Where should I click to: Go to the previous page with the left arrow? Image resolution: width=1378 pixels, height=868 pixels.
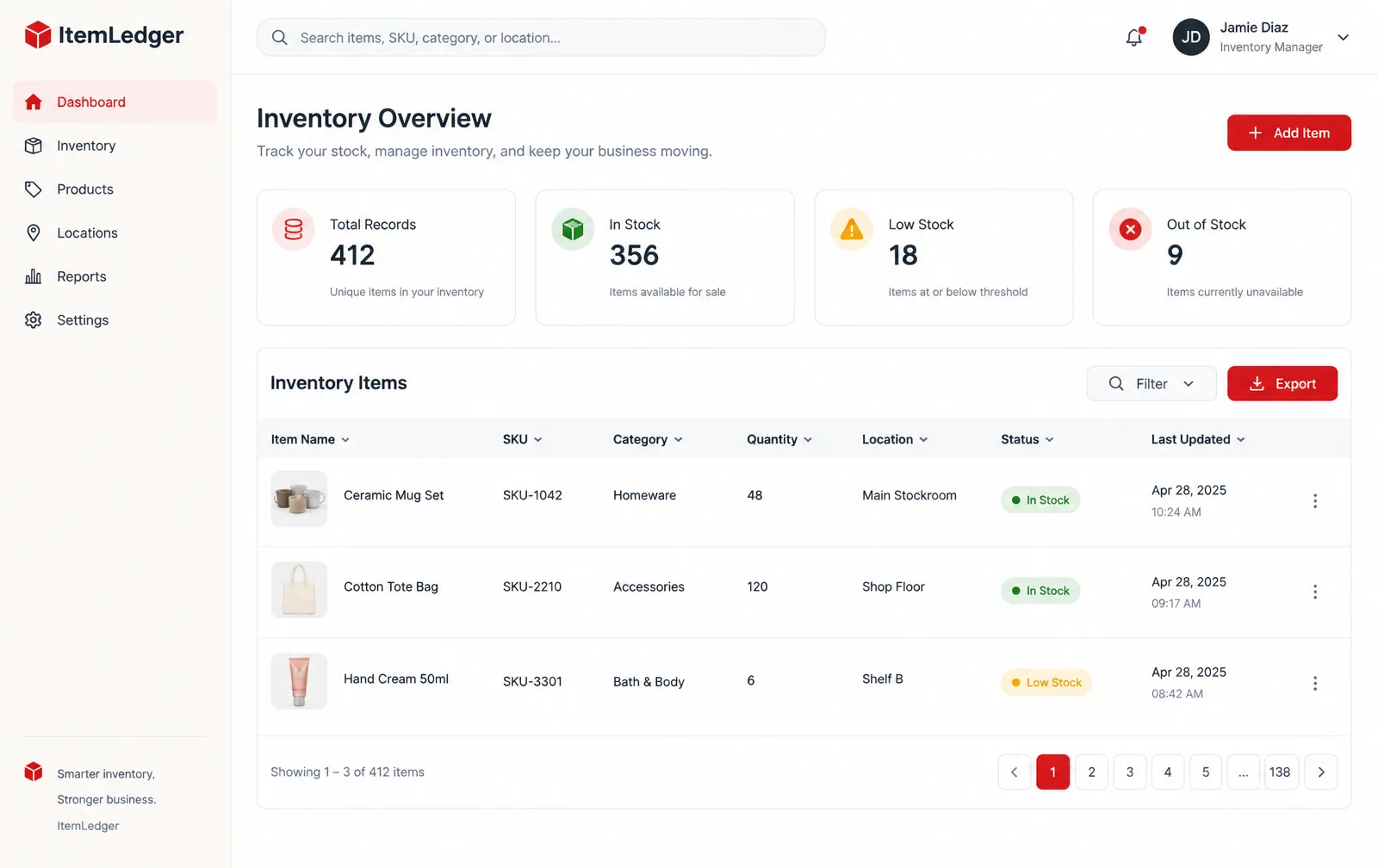[x=1015, y=772]
